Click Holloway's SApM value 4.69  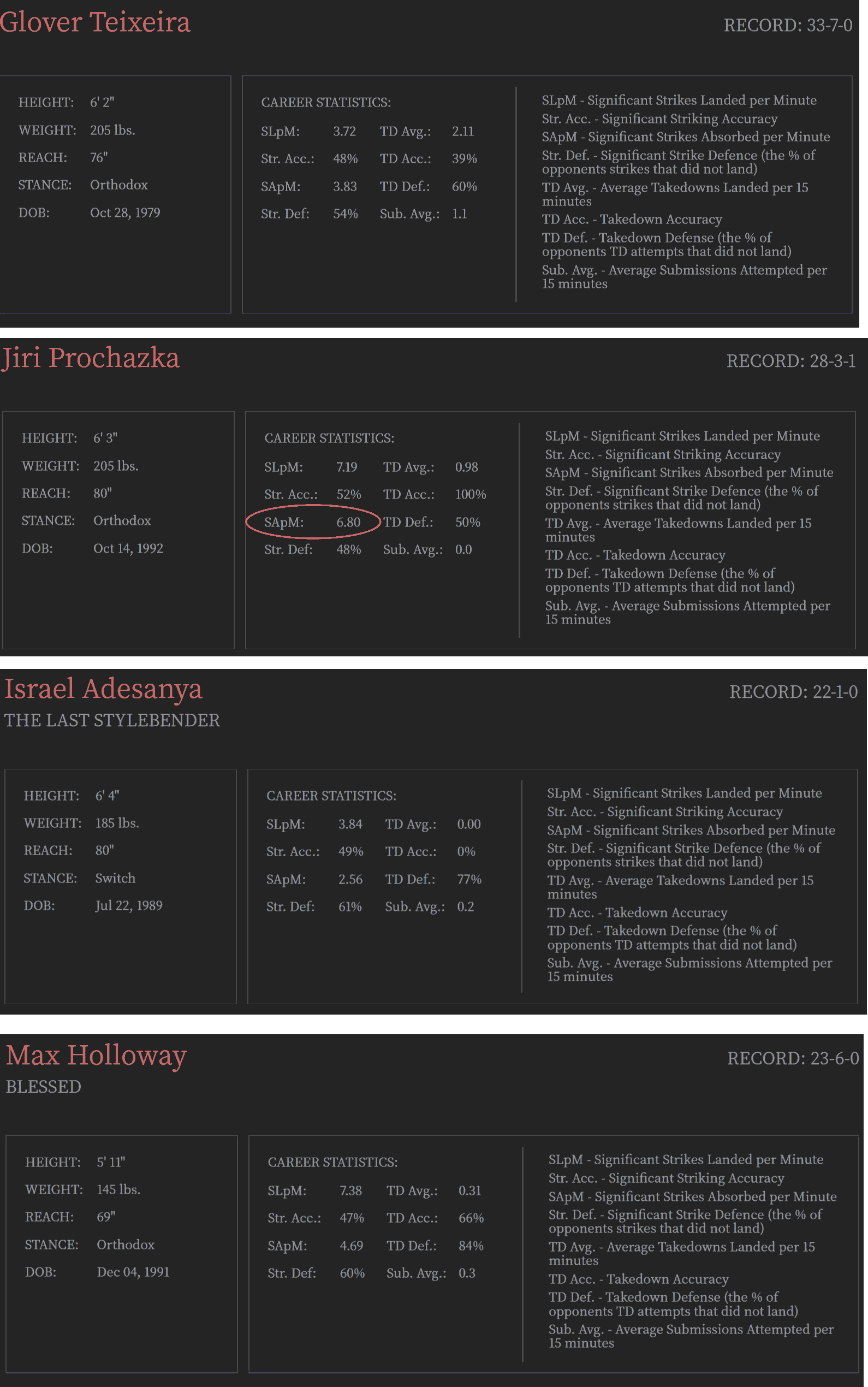352,1246
